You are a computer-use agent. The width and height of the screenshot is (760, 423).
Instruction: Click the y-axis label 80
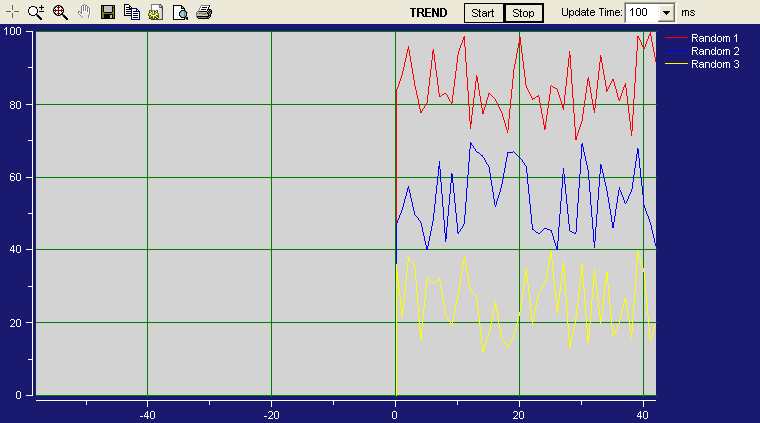pos(14,105)
